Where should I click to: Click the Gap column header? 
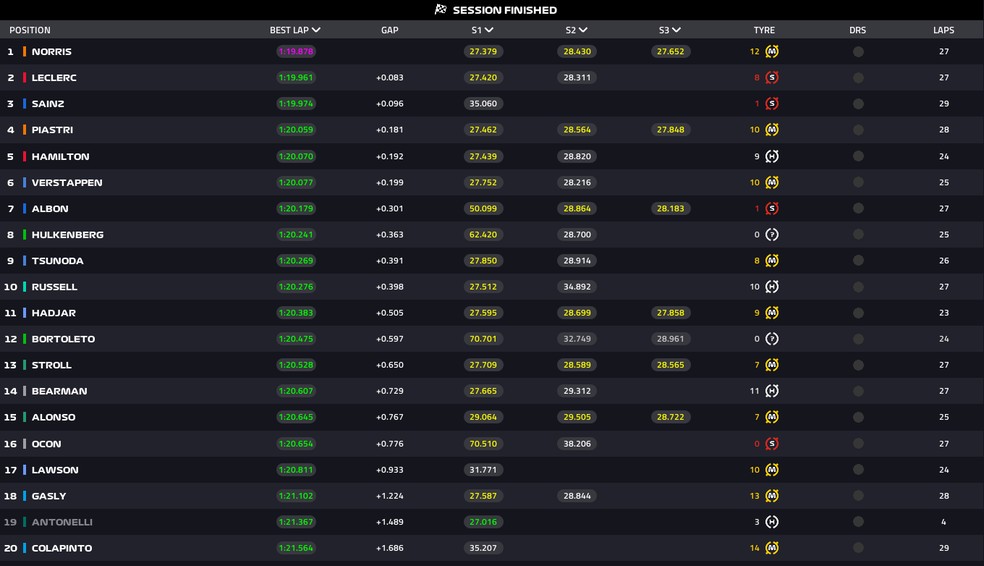[x=390, y=29]
